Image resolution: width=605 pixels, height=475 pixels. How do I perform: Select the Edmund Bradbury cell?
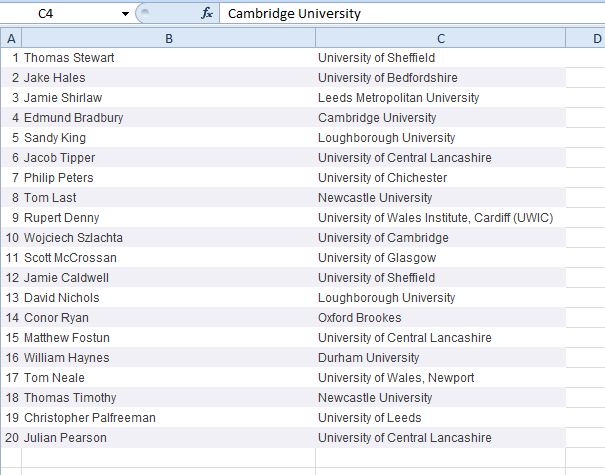pyautogui.click(x=169, y=118)
